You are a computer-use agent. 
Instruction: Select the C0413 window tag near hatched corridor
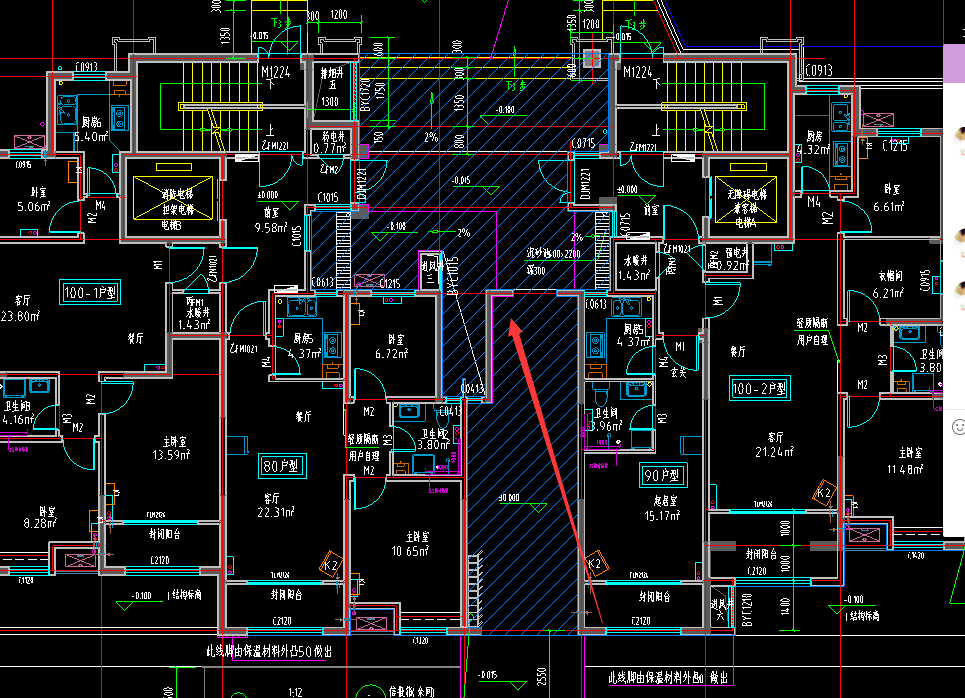point(472,388)
